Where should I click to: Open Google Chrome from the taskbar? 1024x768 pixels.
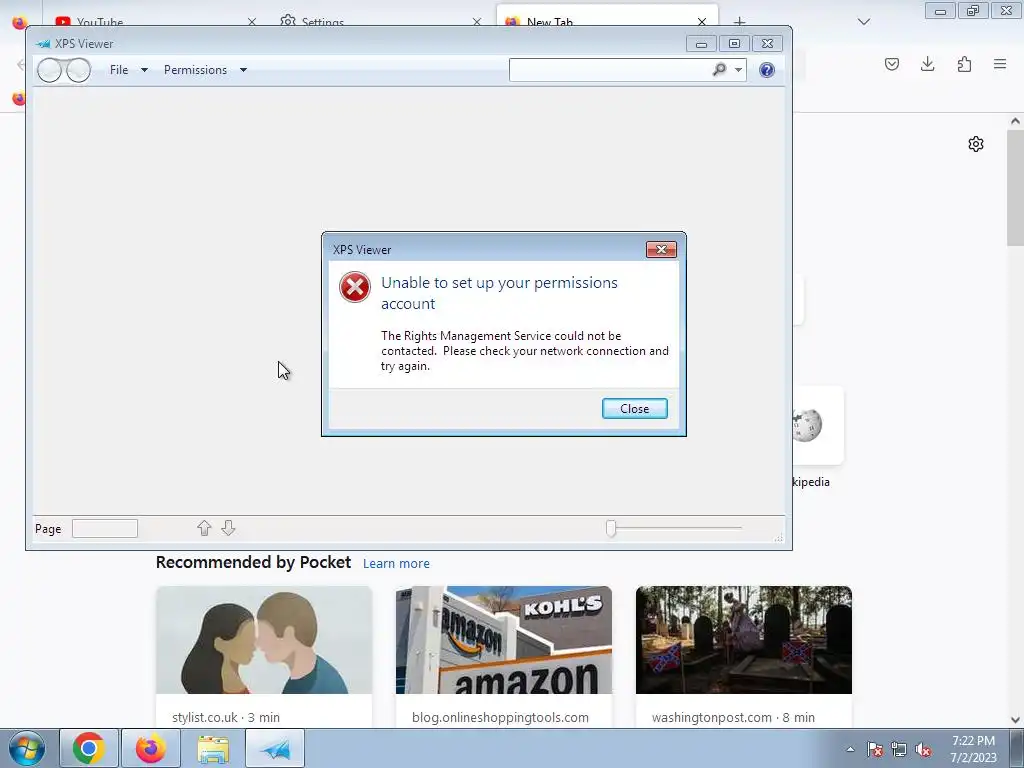pyautogui.click(x=89, y=748)
